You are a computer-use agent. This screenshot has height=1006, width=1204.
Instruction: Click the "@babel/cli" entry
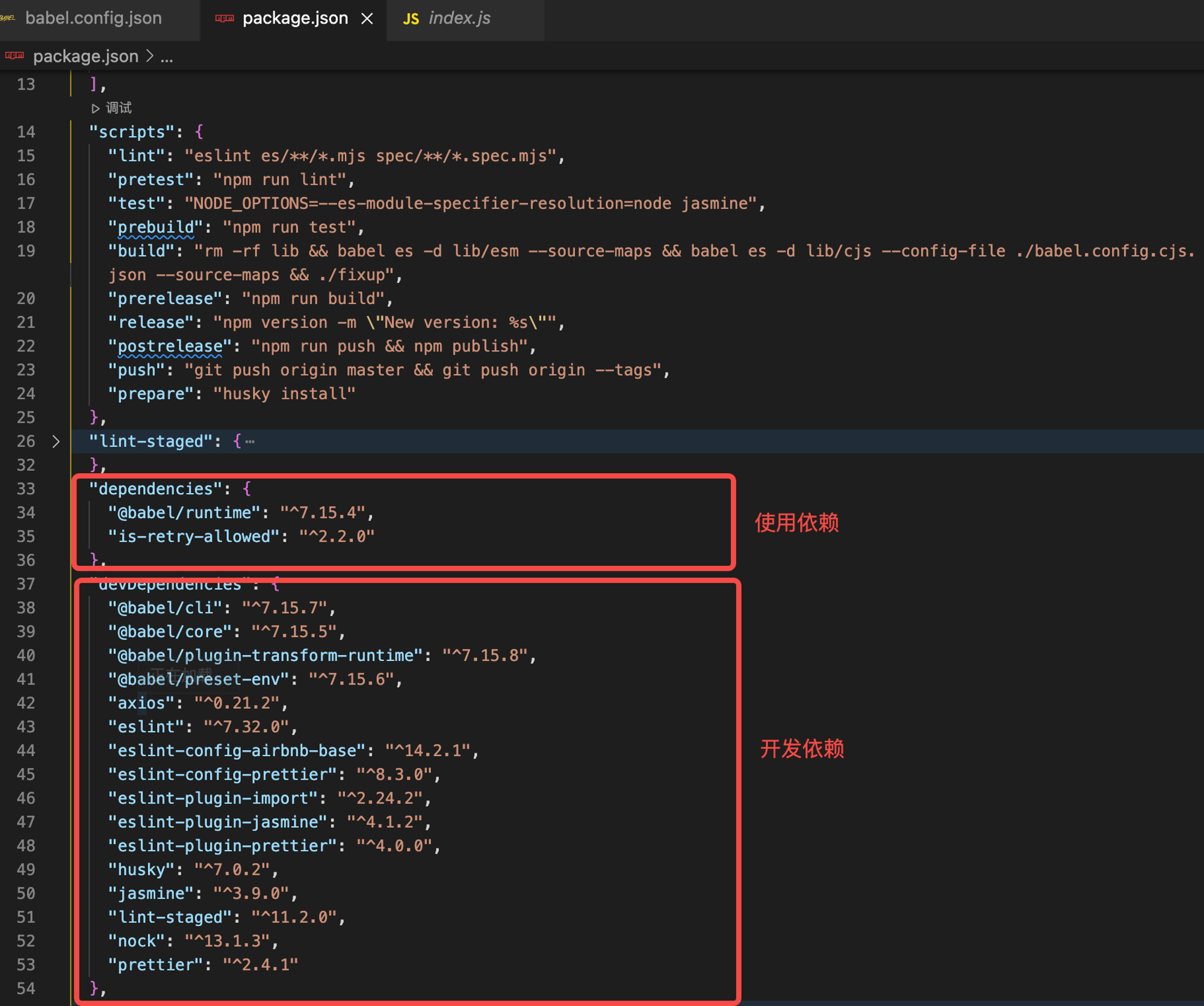[166, 608]
